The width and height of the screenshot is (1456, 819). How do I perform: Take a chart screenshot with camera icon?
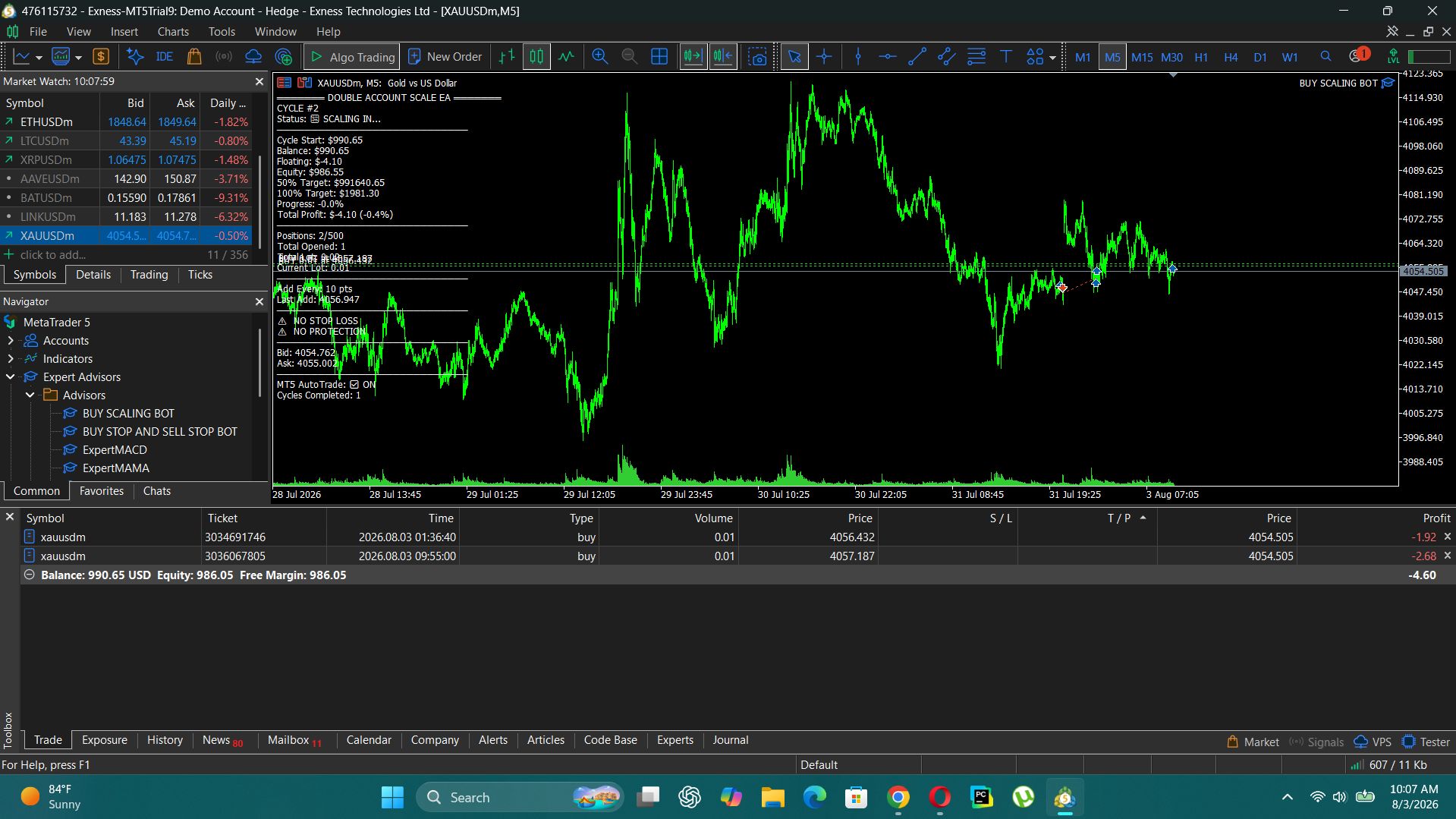point(757,57)
